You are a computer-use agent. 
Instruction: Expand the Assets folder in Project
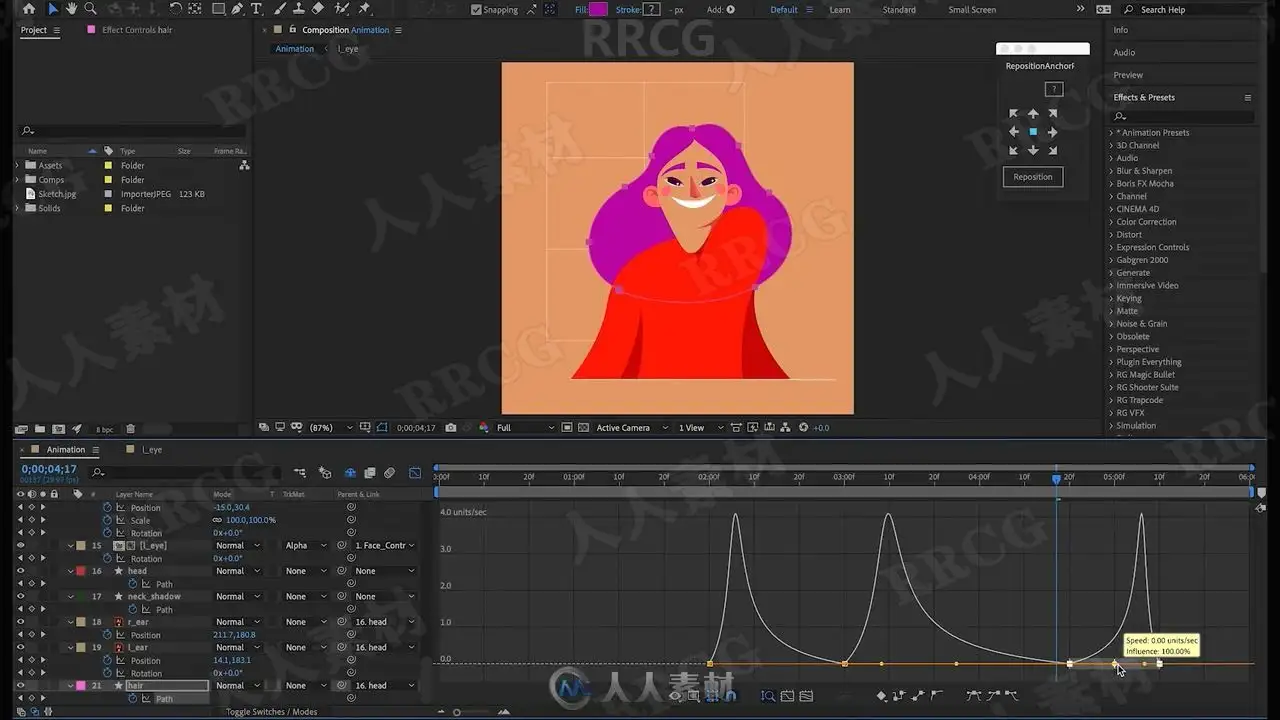(17, 165)
